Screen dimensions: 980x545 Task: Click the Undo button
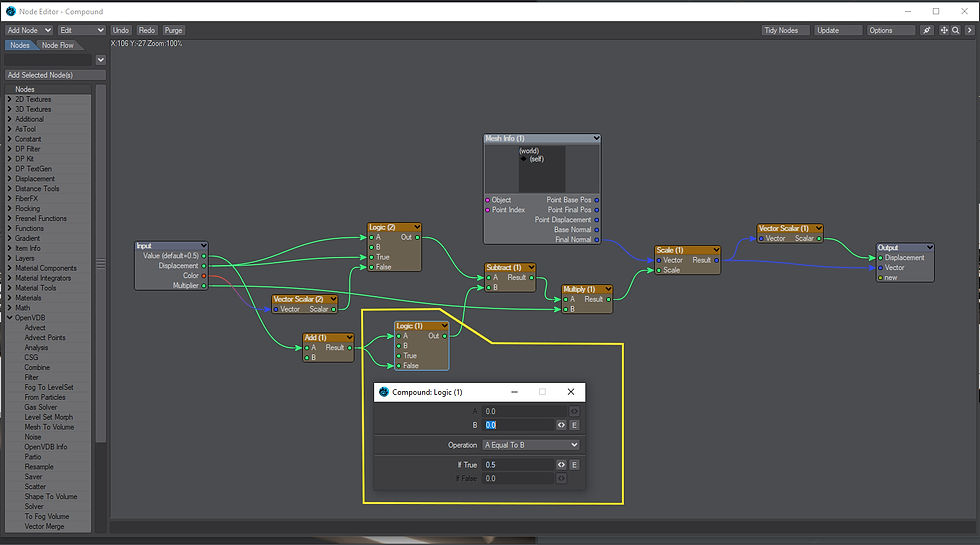tap(121, 30)
